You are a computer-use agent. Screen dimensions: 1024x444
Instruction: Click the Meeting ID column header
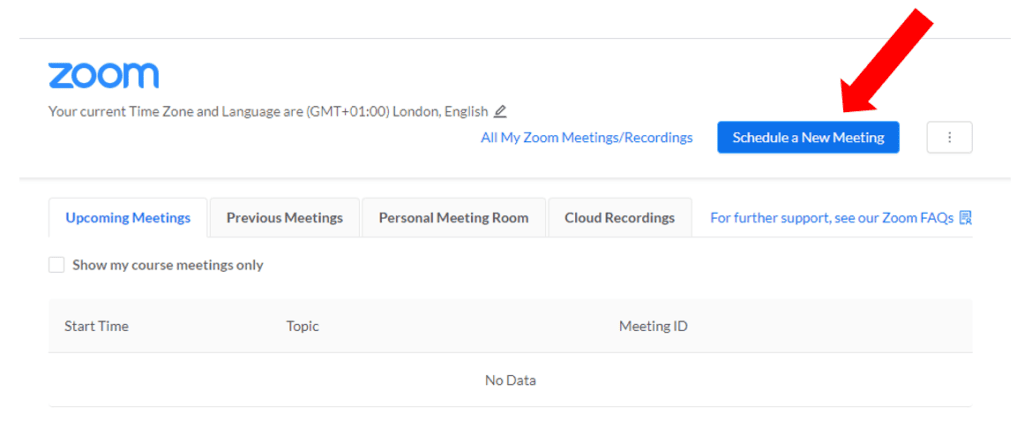coord(653,326)
